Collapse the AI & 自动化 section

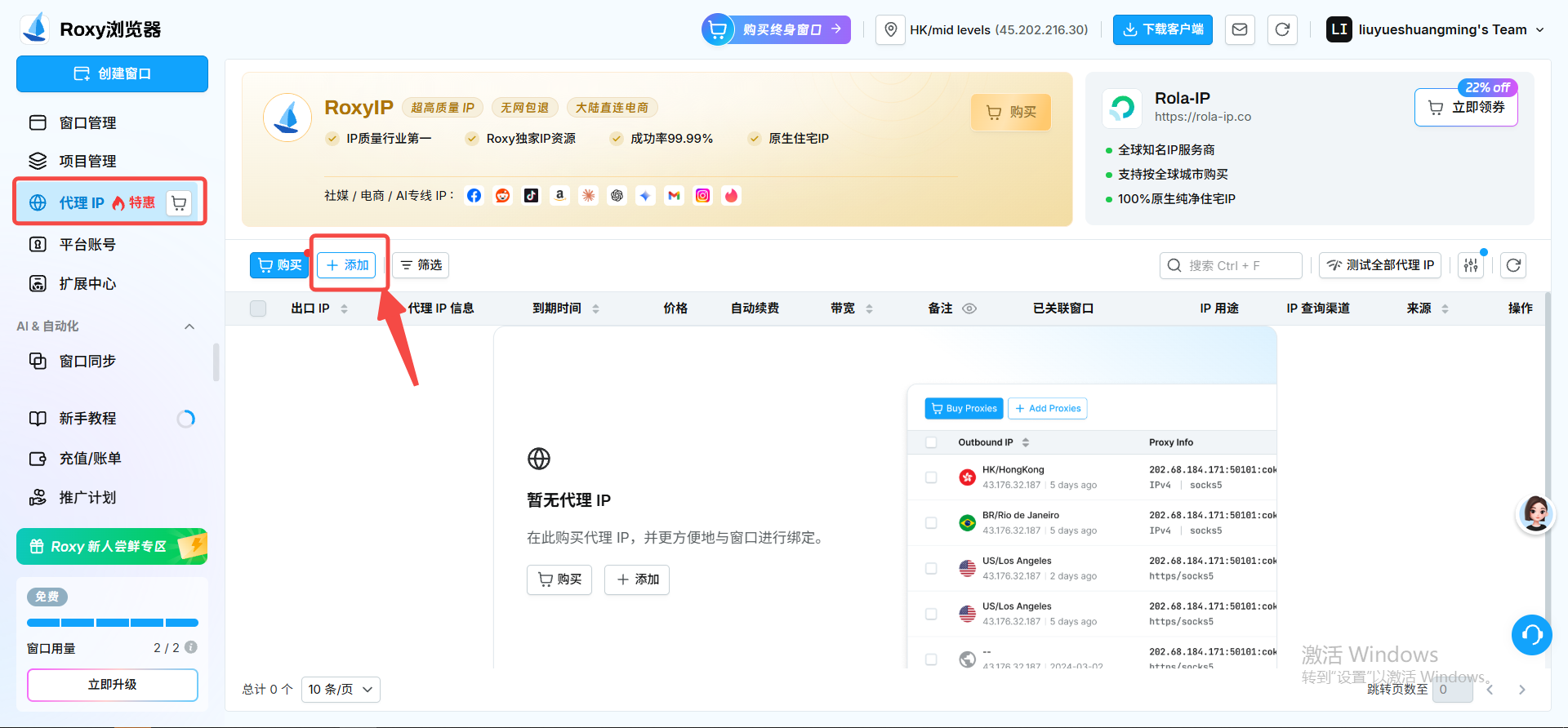click(189, 326)
